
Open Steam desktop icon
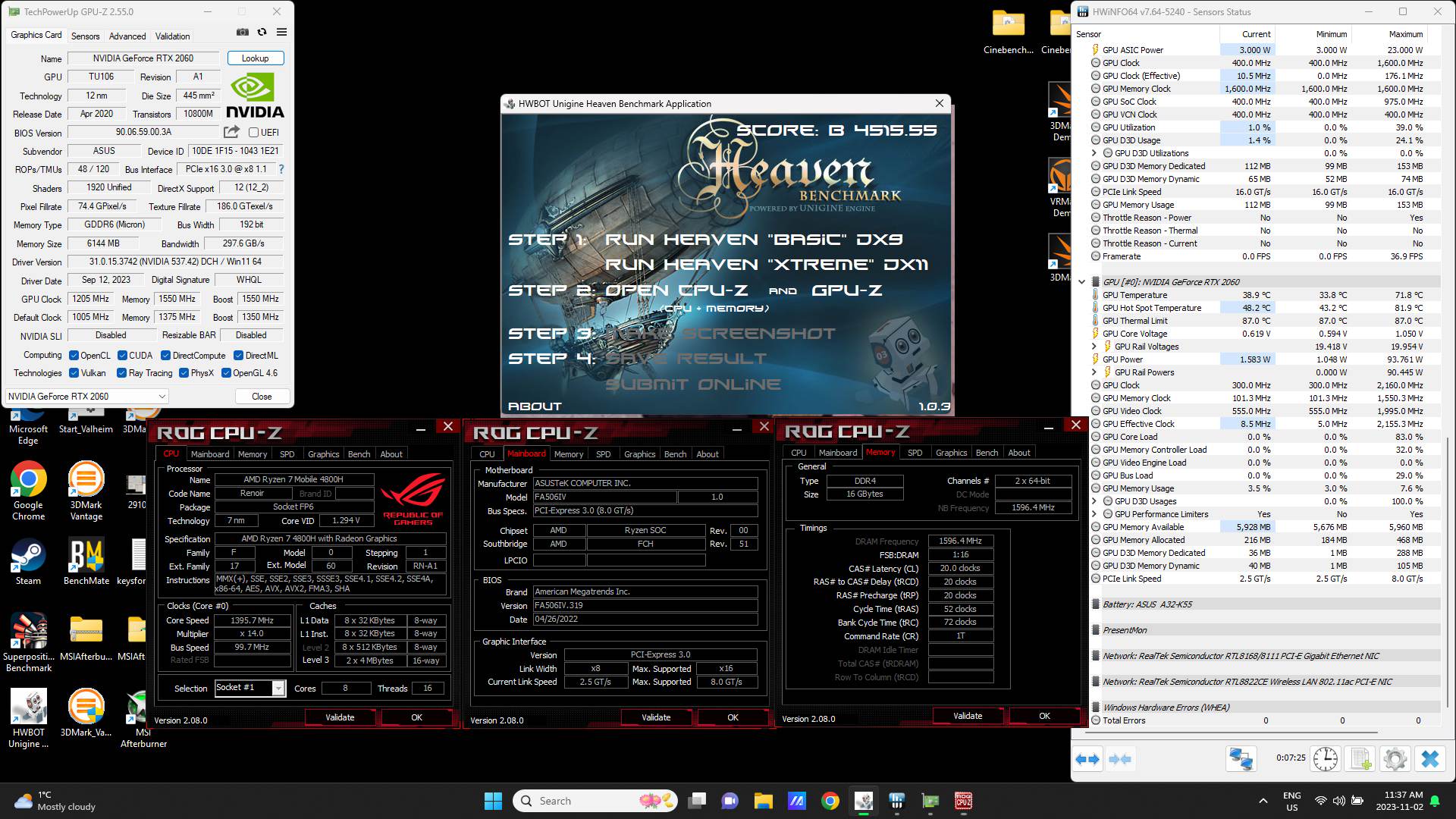click(x=28, y=562)
